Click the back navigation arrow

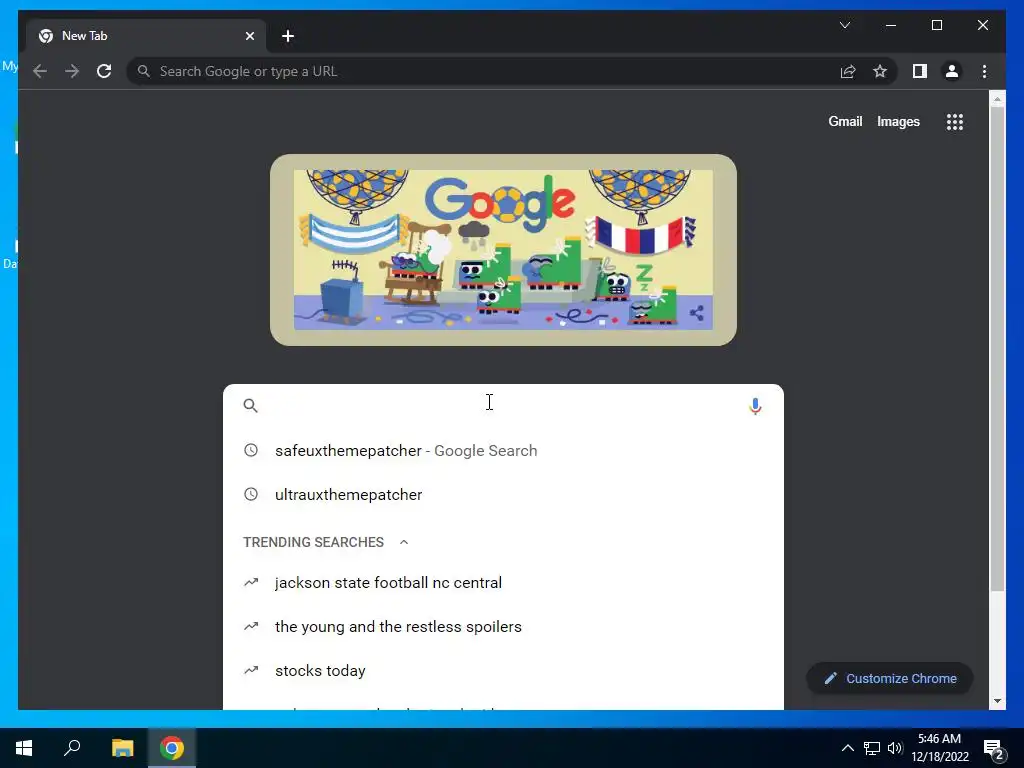point(40,71)
